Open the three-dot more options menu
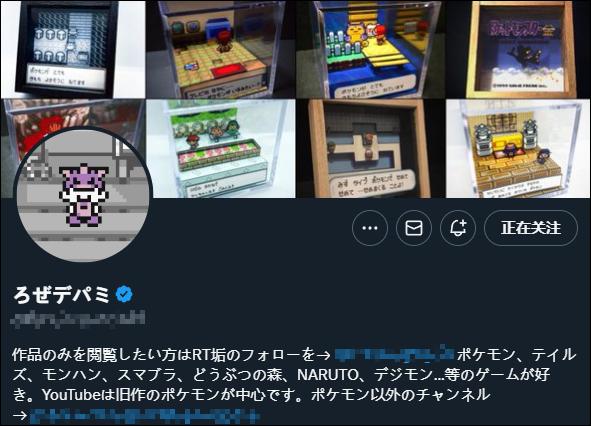This screenshot has height=426, width=591. pos(370,228)
